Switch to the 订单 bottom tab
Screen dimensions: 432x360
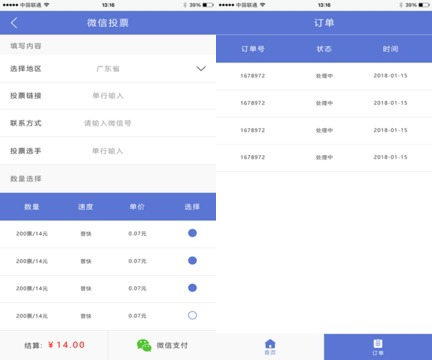click(378, 347)
